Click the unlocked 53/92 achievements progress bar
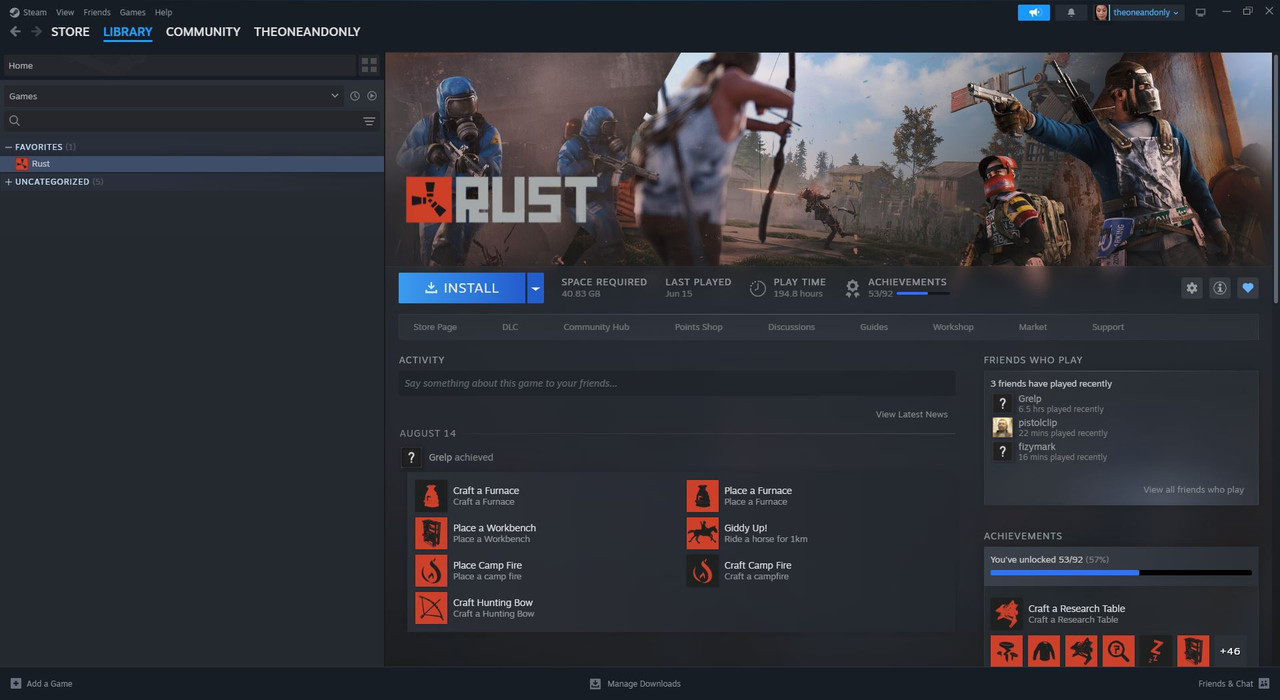This screenshot has height=700, width=1280. tap(1121, 572)
